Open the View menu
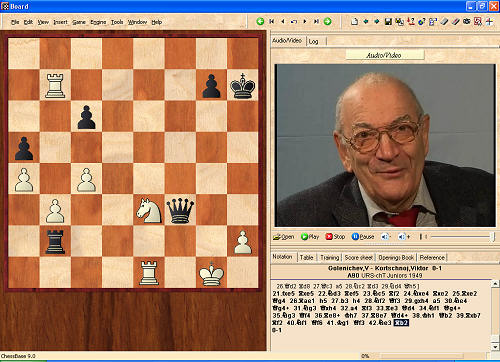The width and height of the screenshot is (500, 362). (x=43, y=22)
